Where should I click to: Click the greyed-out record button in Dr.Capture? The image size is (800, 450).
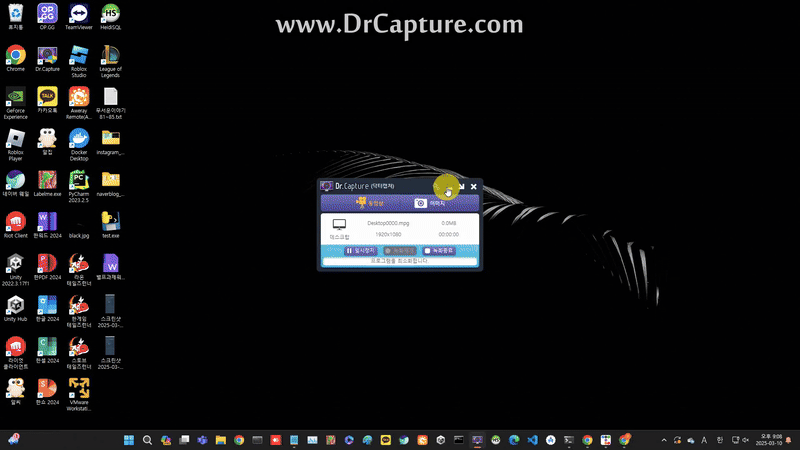(399, 251)
